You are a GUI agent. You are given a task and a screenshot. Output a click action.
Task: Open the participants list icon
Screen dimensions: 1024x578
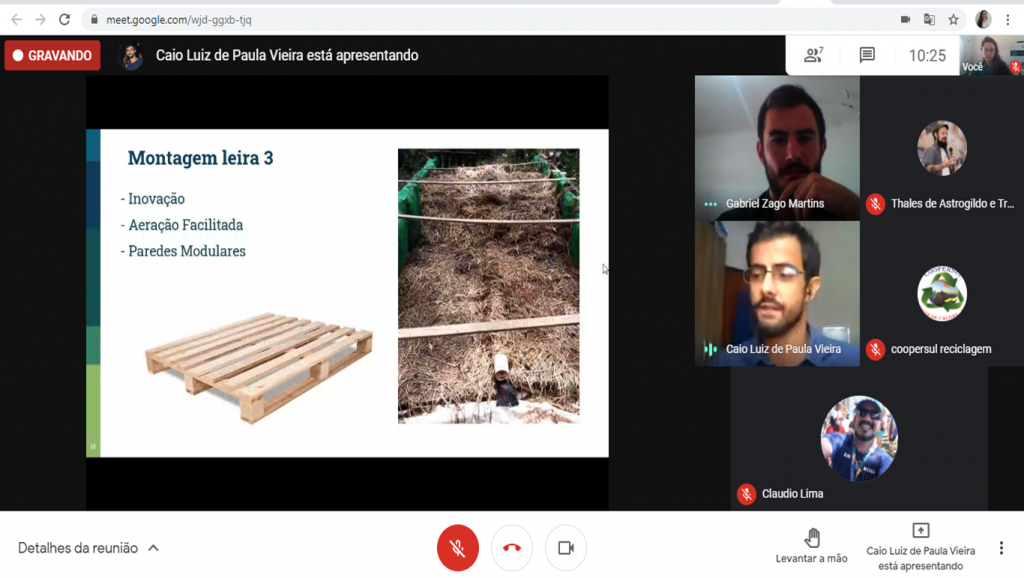click(x=813, y=56)
